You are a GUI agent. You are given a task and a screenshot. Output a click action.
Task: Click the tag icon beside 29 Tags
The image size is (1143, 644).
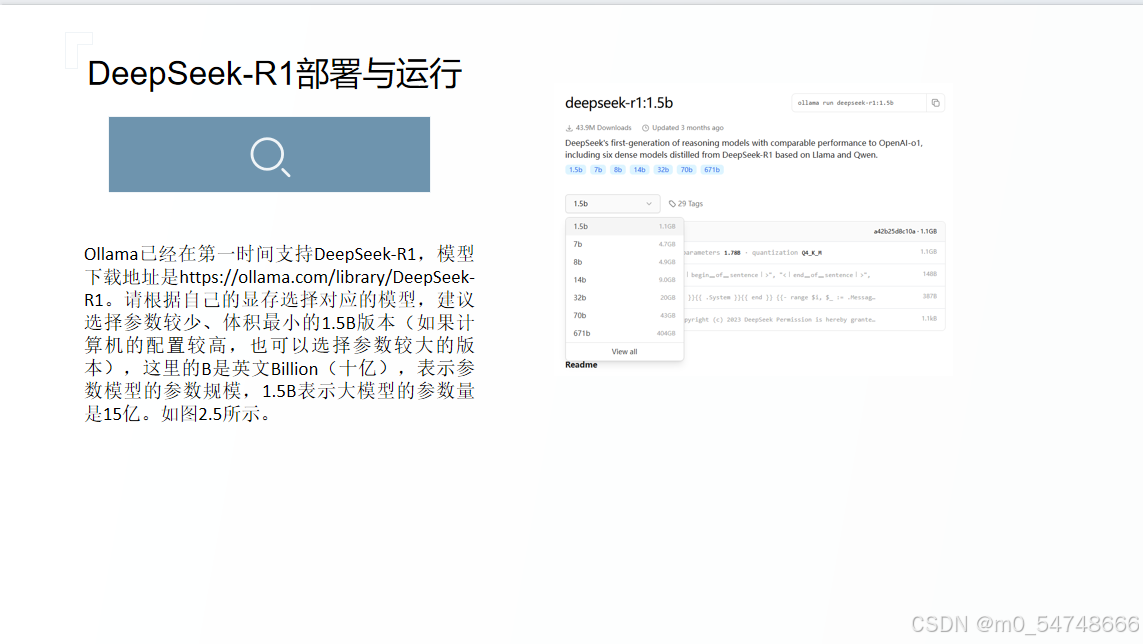pos(672,203)
